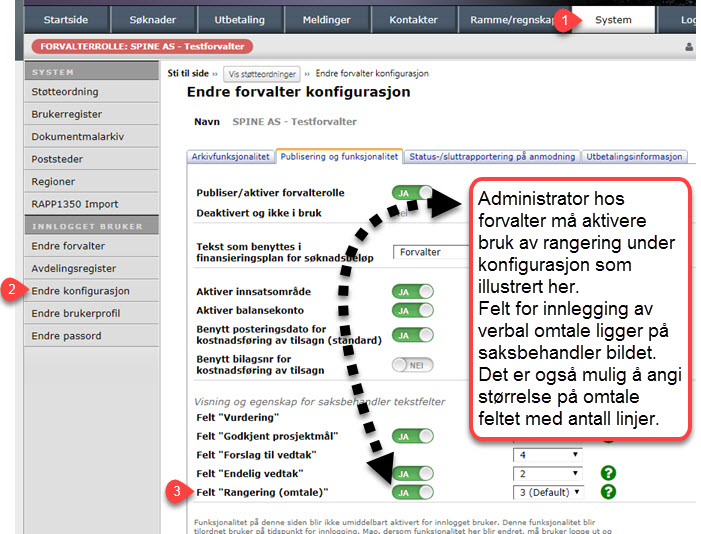Open help for Endelig vedtak field

[608, 473]
